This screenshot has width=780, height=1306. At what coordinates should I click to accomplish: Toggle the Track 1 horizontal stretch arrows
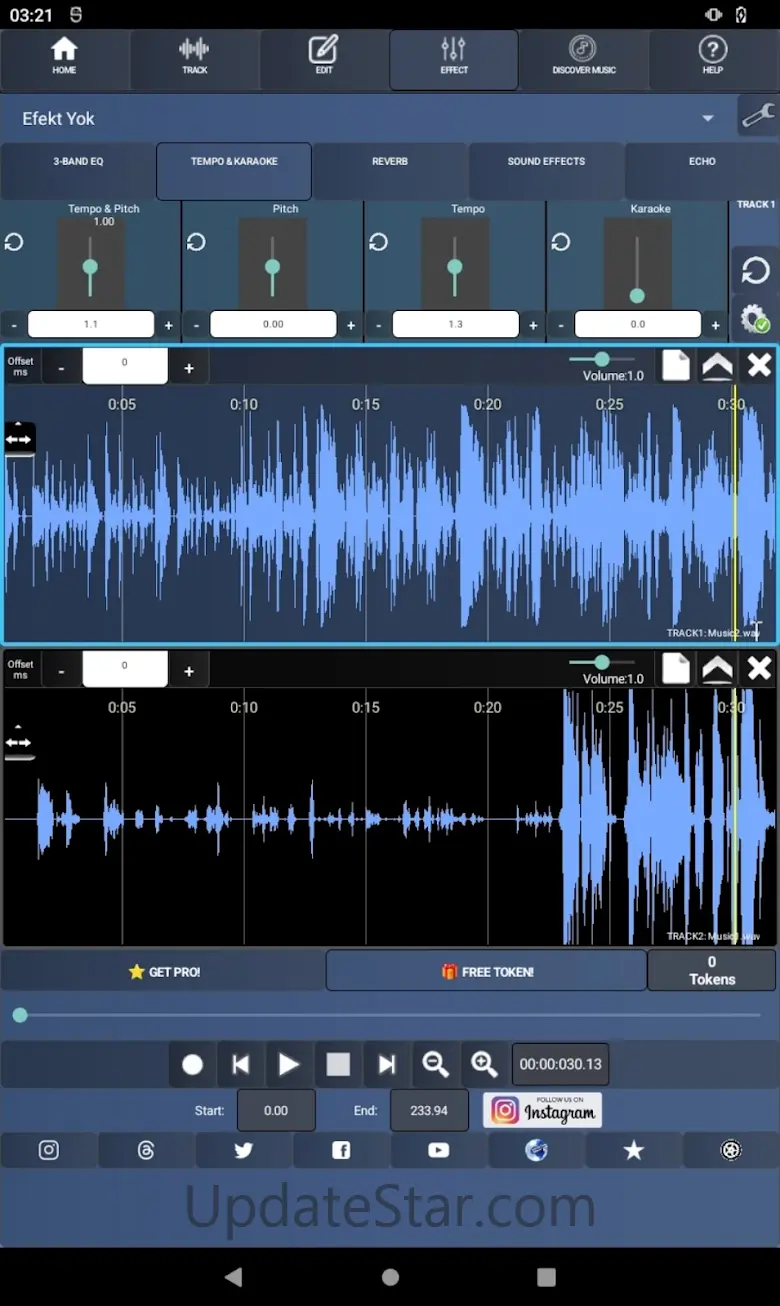click(x=19, y=439)
